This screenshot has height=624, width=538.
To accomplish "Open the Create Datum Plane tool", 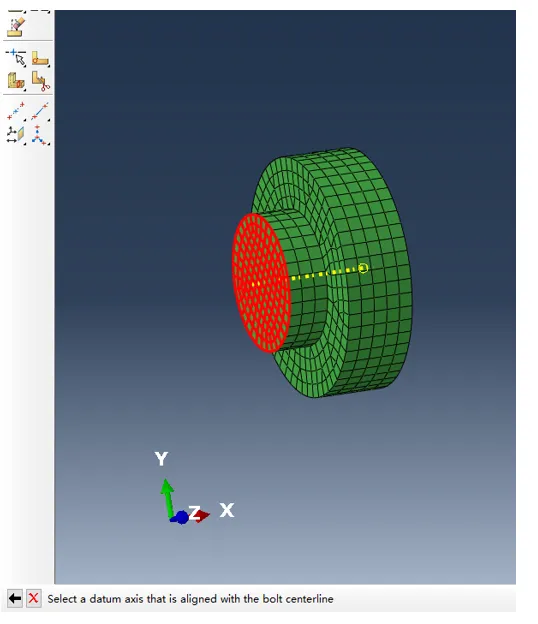I will 16,135.
